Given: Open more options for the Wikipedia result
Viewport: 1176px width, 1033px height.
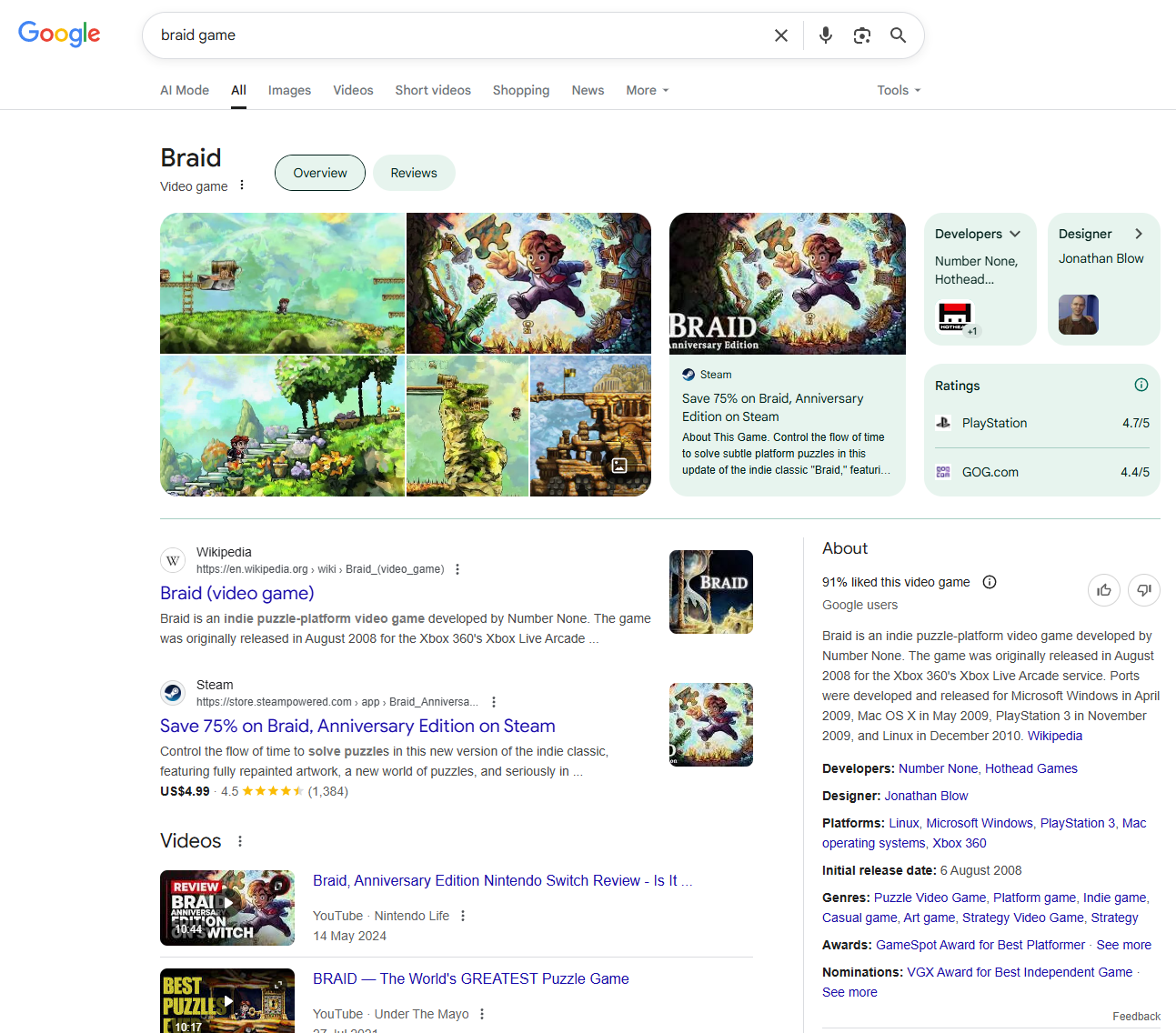Looking at the screenshot, I should pos(457,569).
